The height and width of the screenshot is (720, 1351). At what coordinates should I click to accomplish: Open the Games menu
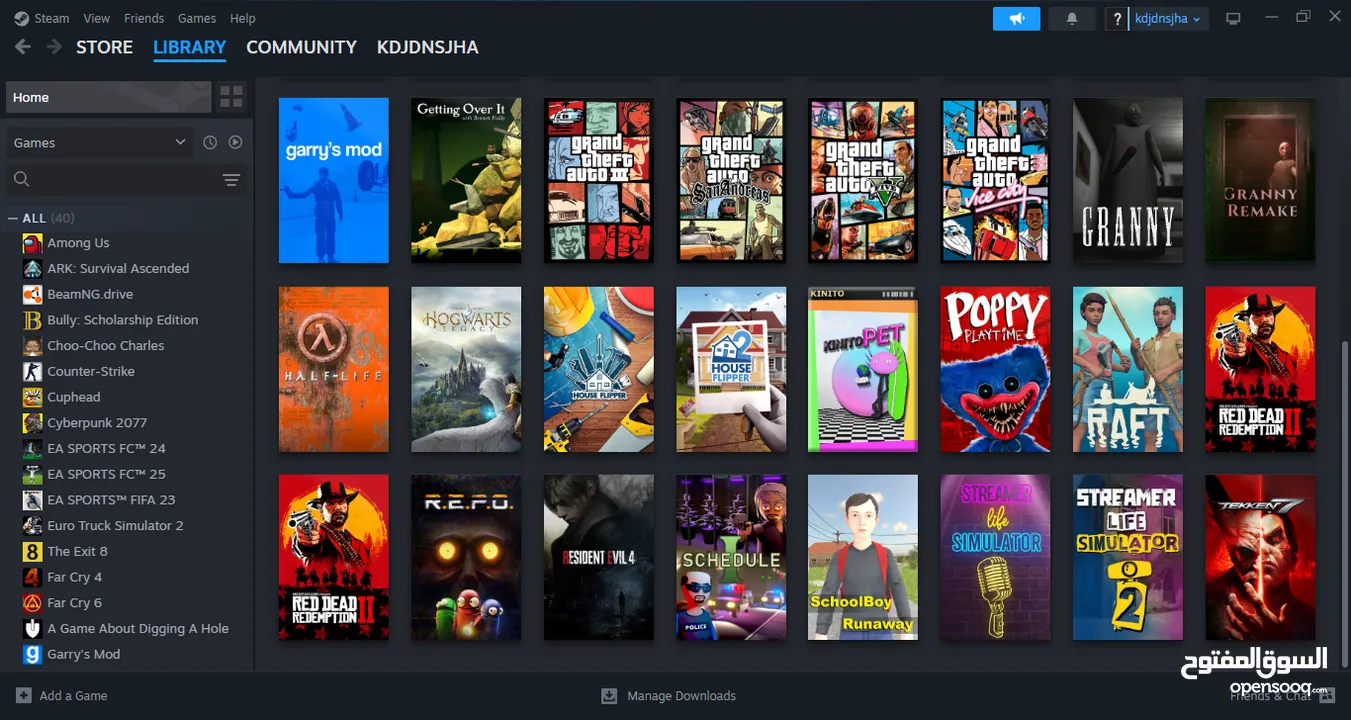tap(197, 18)
